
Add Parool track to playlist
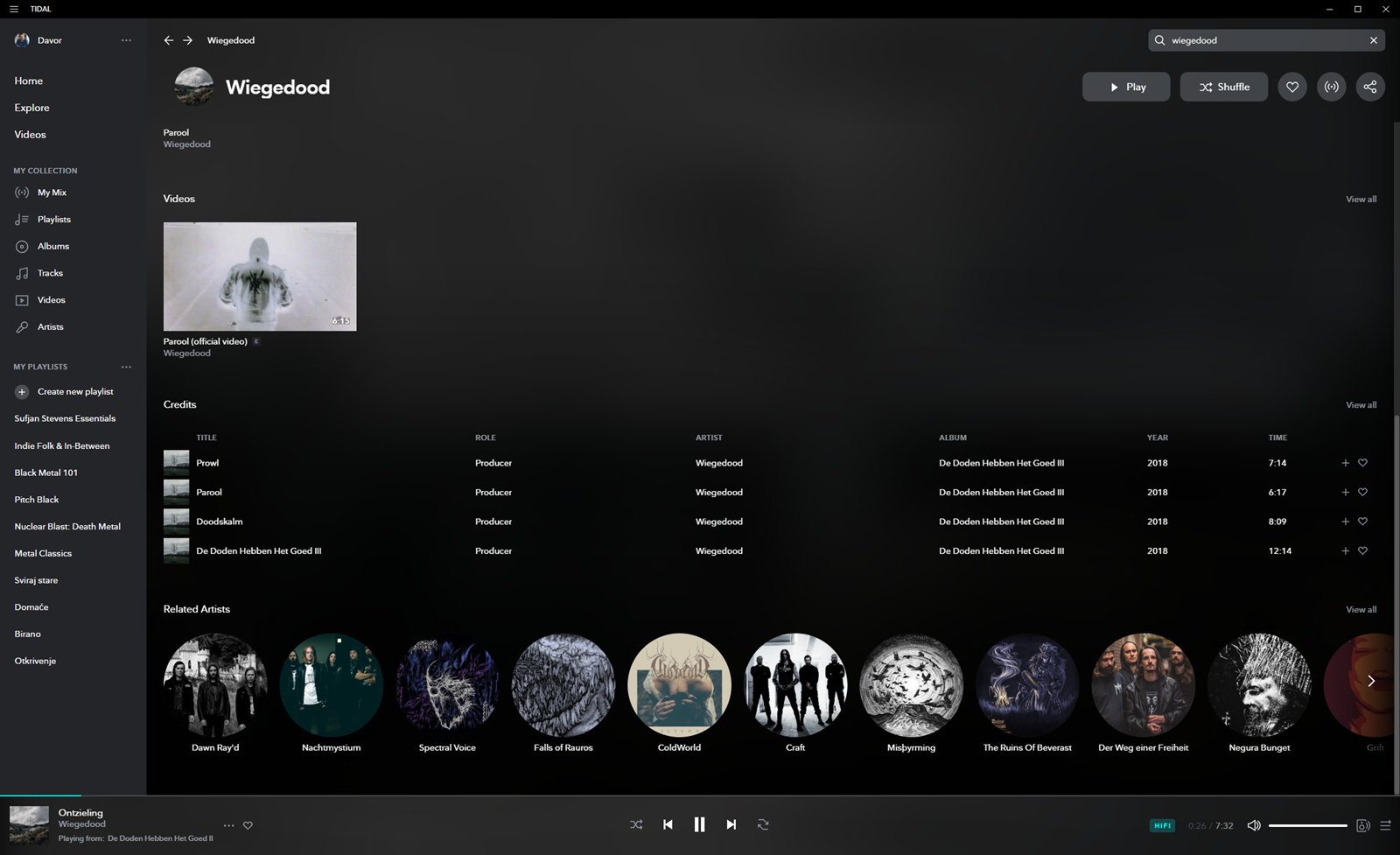[x=1345, y=492]
